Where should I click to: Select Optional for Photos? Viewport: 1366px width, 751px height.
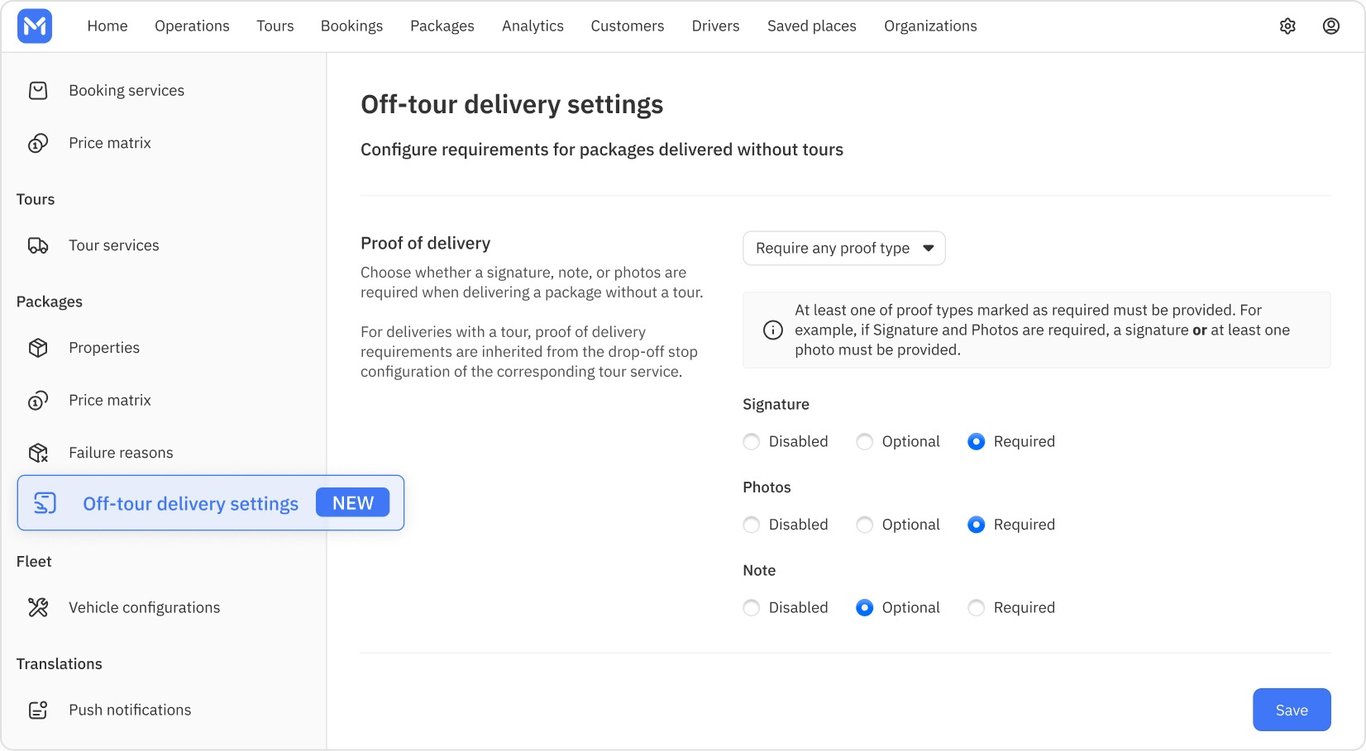865,525
